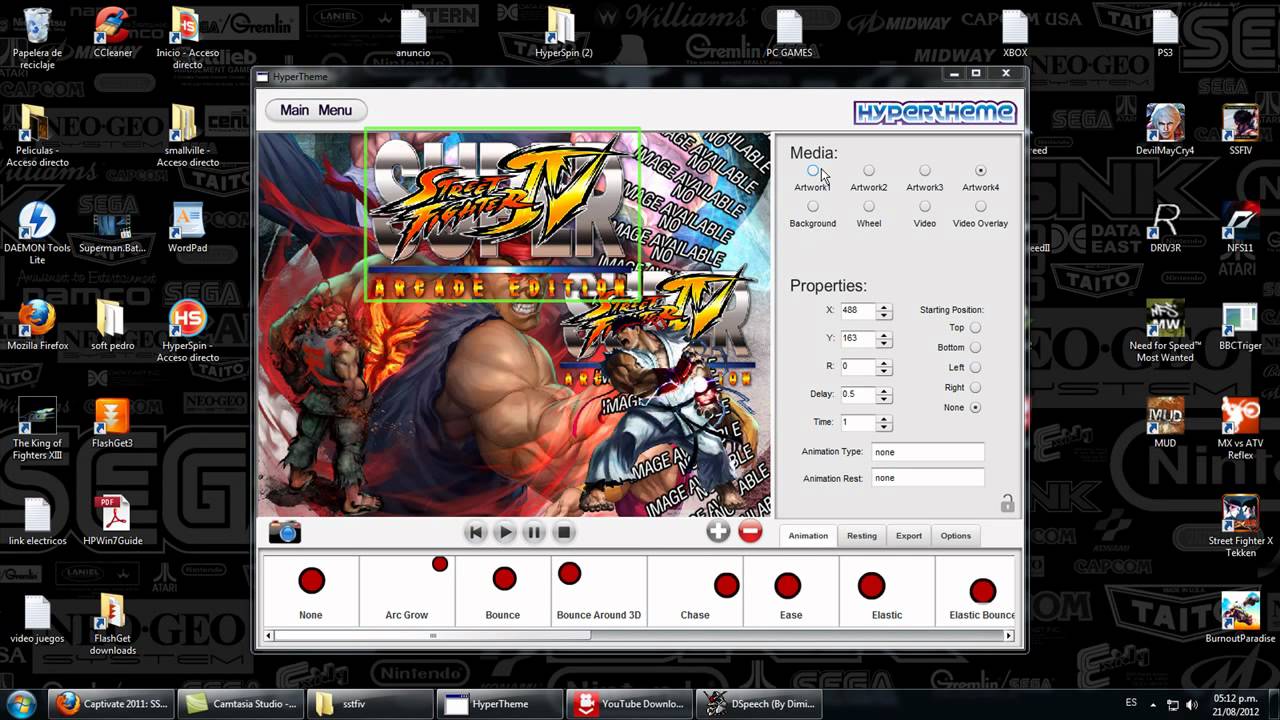This screenshot has width=1280, height=720.
Task: Switch to the Options tab
Action: click(x=956, y=536)
